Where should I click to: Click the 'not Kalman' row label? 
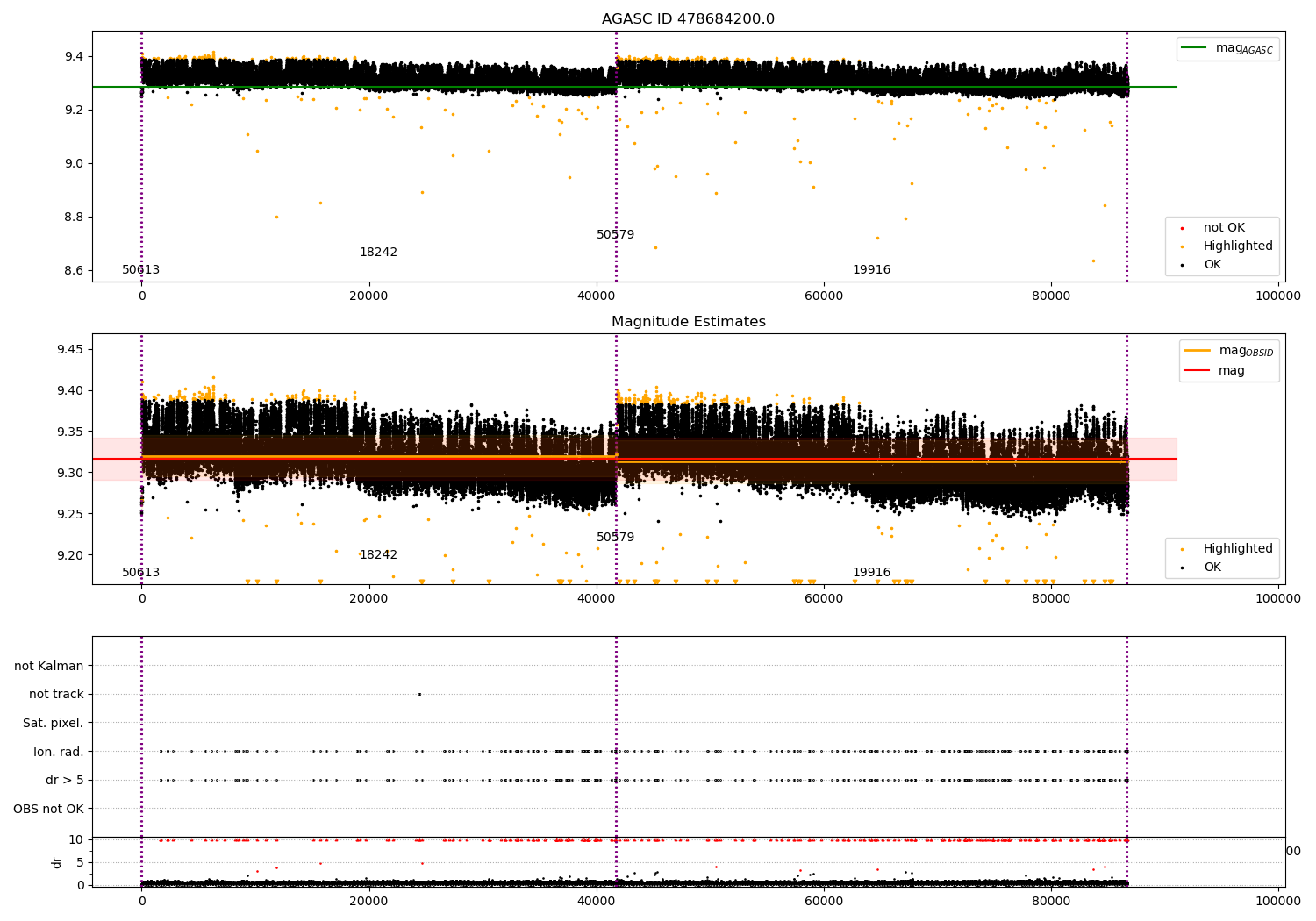point(49,666)
